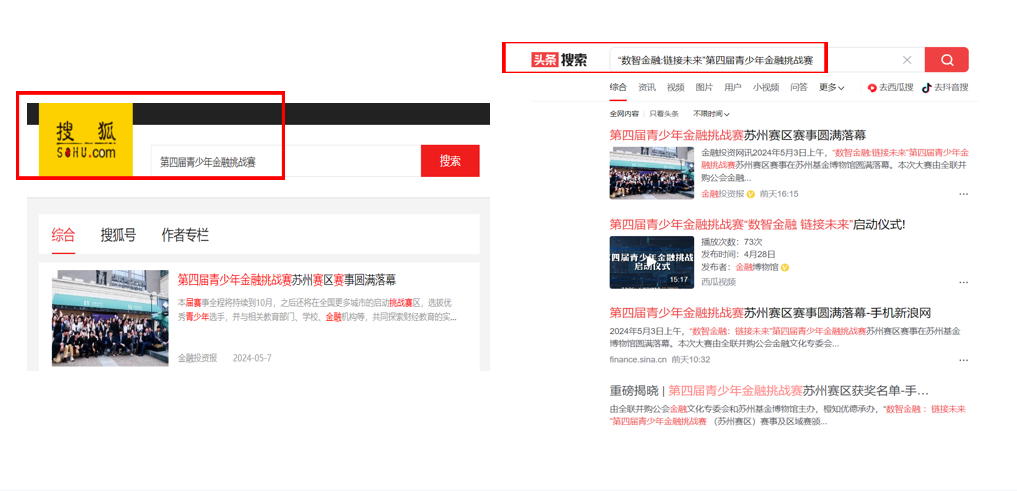
Task: Click the Sohu yellow logo
Action: click(x=86, y=139)
